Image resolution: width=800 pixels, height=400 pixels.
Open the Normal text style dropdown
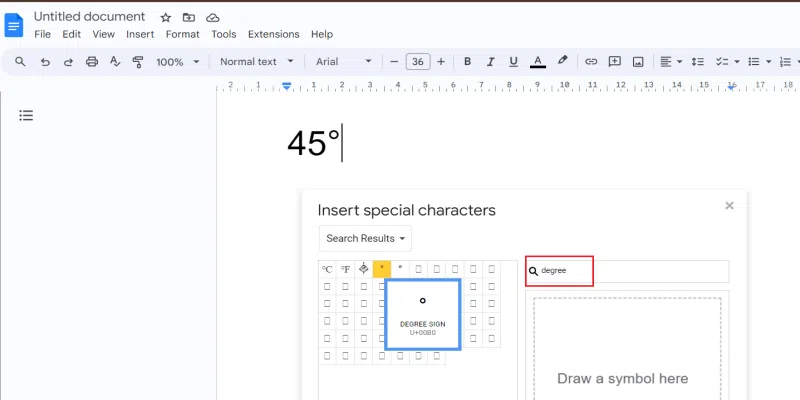256,62
